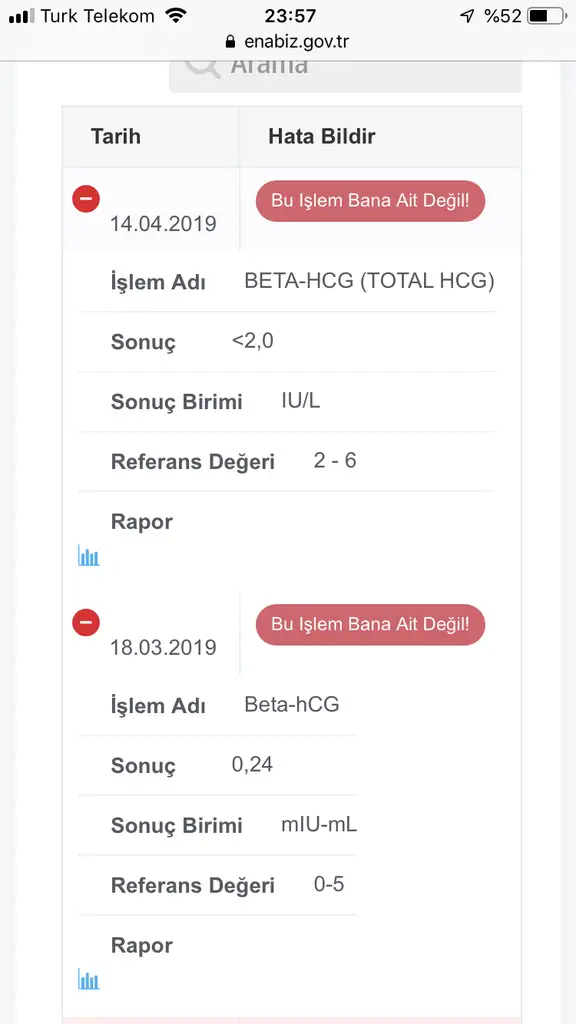Image resolution: width=576 pixels, height=1024 pixels.
Task: Click the <2,0 Sonuç value
Action: pos(253,341)
